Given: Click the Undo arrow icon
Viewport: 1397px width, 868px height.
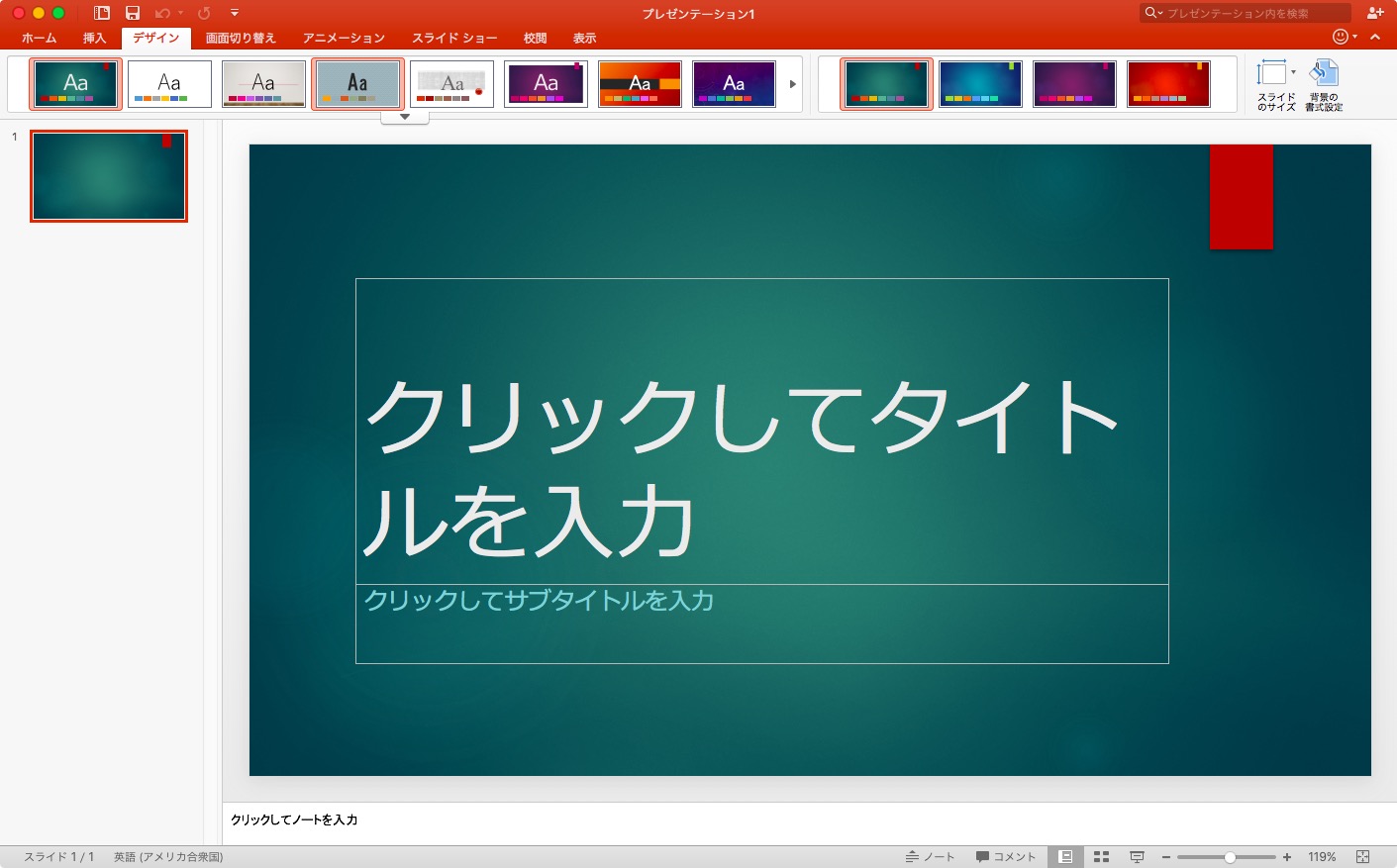Looking at the screenshot, I should (162, 13).
